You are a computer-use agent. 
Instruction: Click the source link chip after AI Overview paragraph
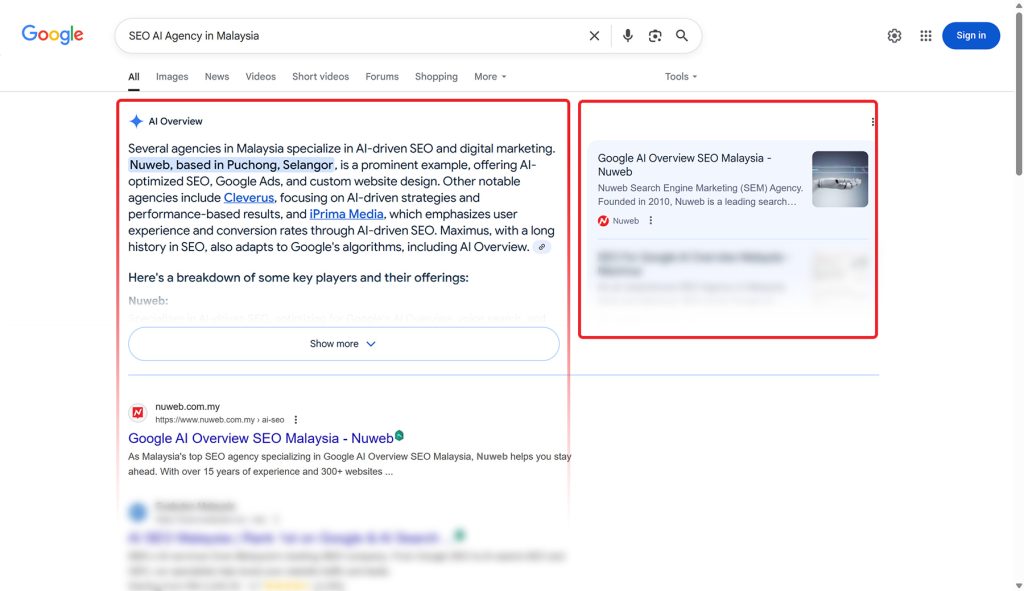[542, 247]
